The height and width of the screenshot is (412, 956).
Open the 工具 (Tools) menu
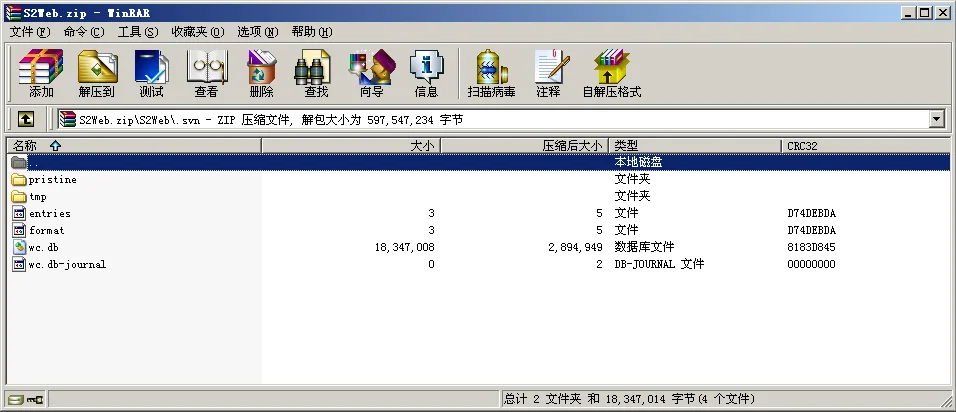pyautogui.click(x=138, y=32)
